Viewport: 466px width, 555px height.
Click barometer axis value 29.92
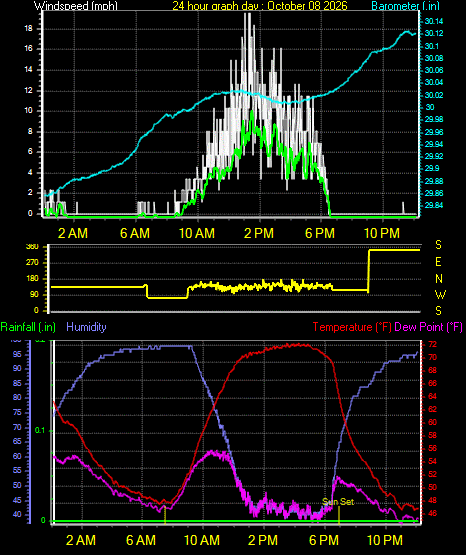pyautogui.click(x=434, y=156)
